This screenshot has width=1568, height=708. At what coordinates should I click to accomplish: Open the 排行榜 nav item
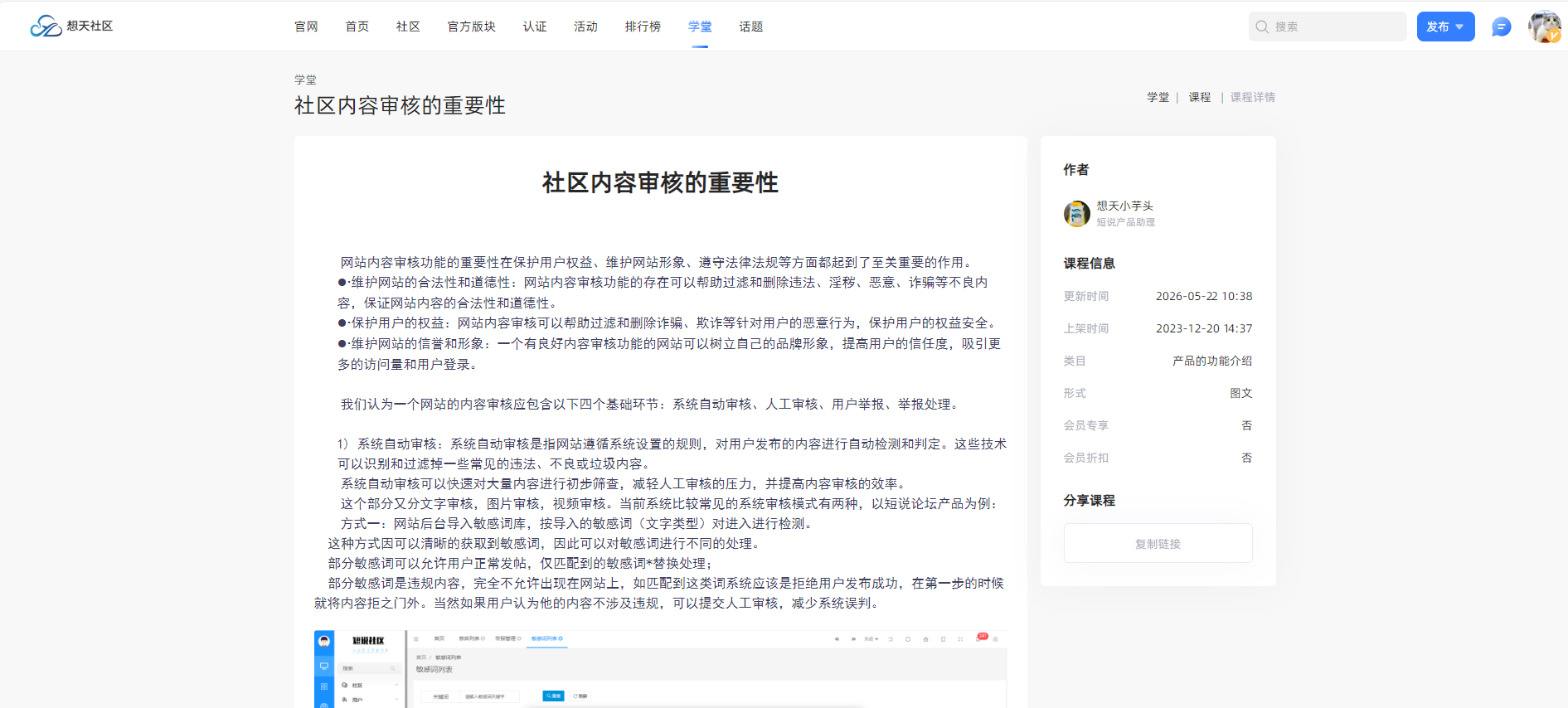click(x=643, y=27)
